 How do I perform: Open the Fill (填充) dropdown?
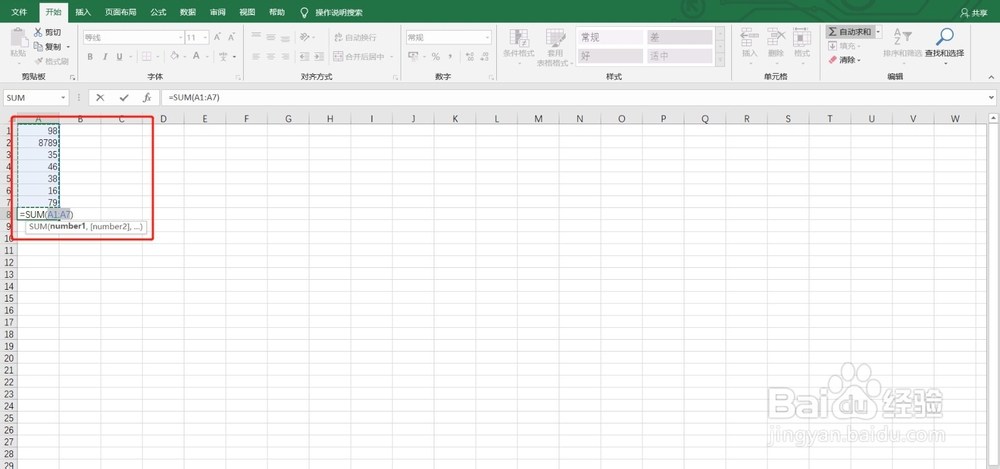(x=844, y=46)
